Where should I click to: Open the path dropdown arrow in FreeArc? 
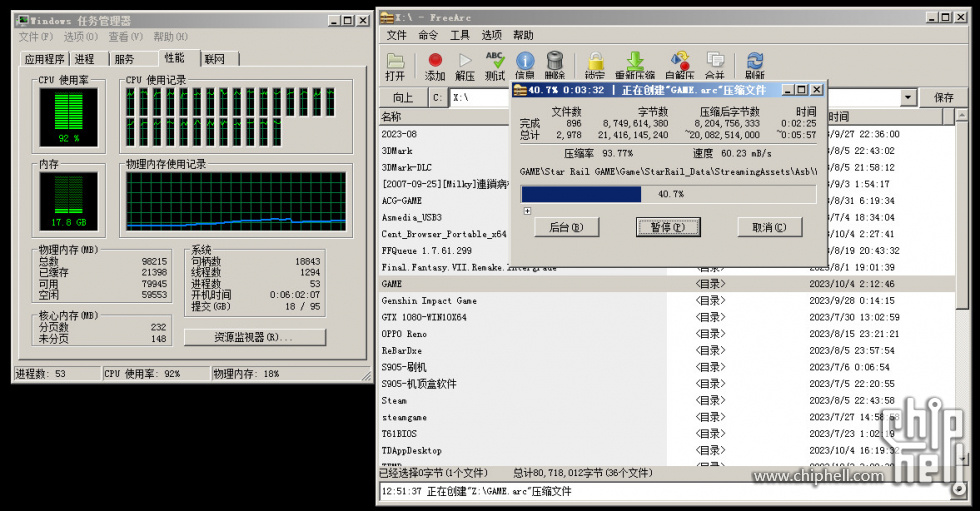click(x=908, y=97)
